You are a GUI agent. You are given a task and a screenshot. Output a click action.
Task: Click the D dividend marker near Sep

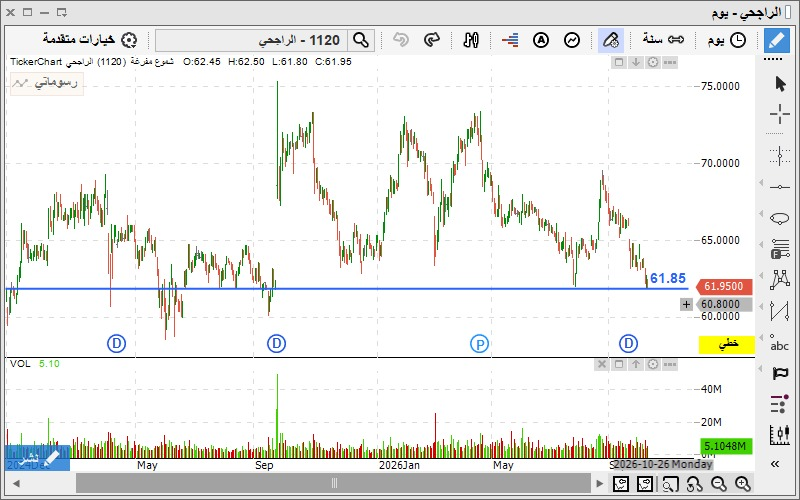tap(277, 343)
